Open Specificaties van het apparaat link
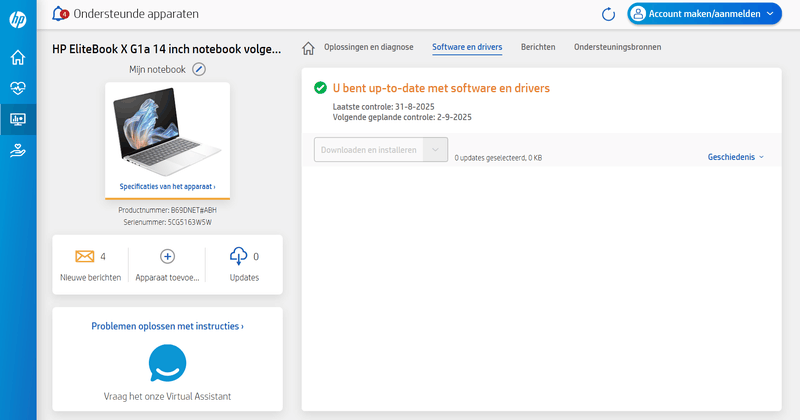This screenshot has height=420, width=800. point(167,186)
